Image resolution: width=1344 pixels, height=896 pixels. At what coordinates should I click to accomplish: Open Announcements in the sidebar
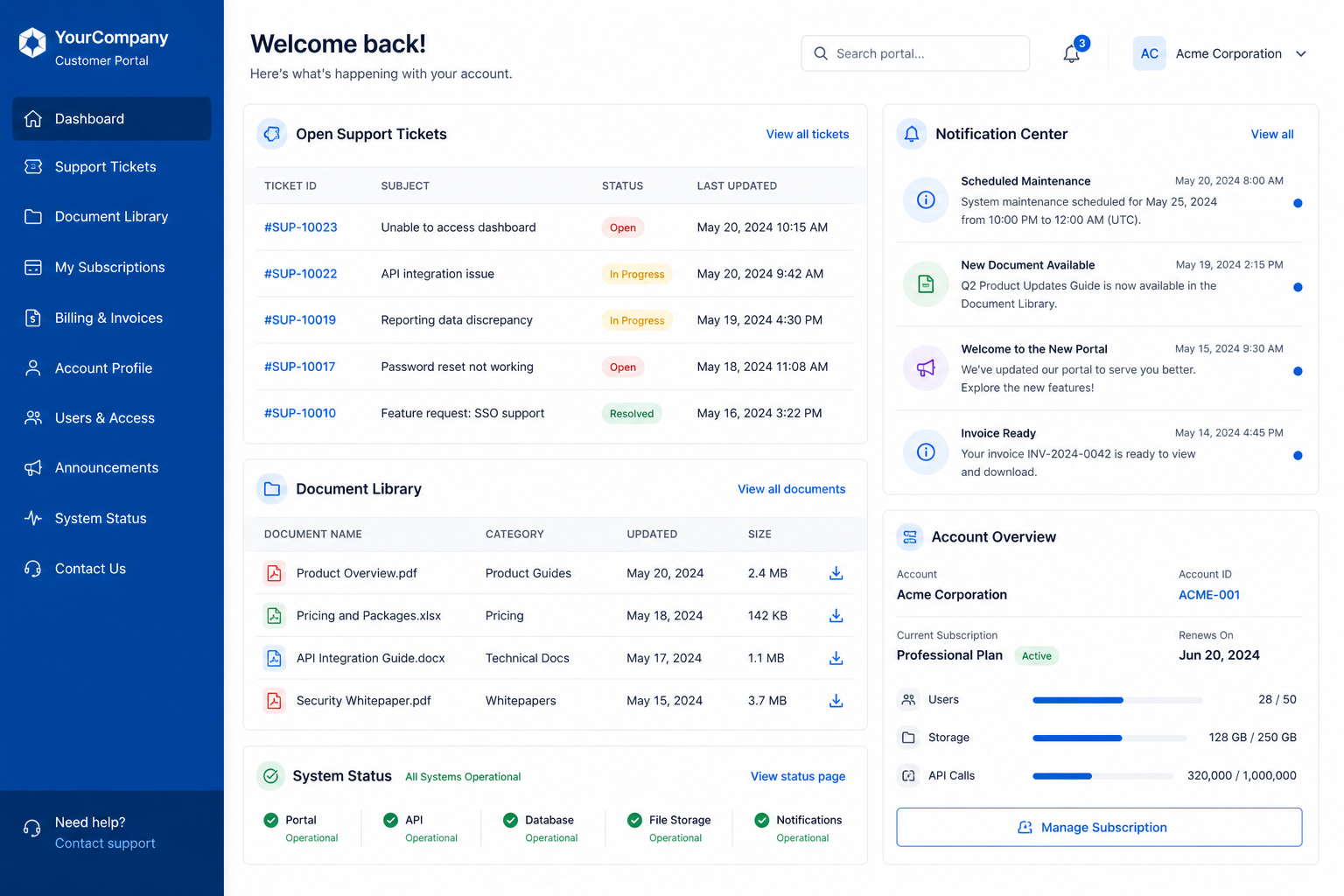click(112, 468)
